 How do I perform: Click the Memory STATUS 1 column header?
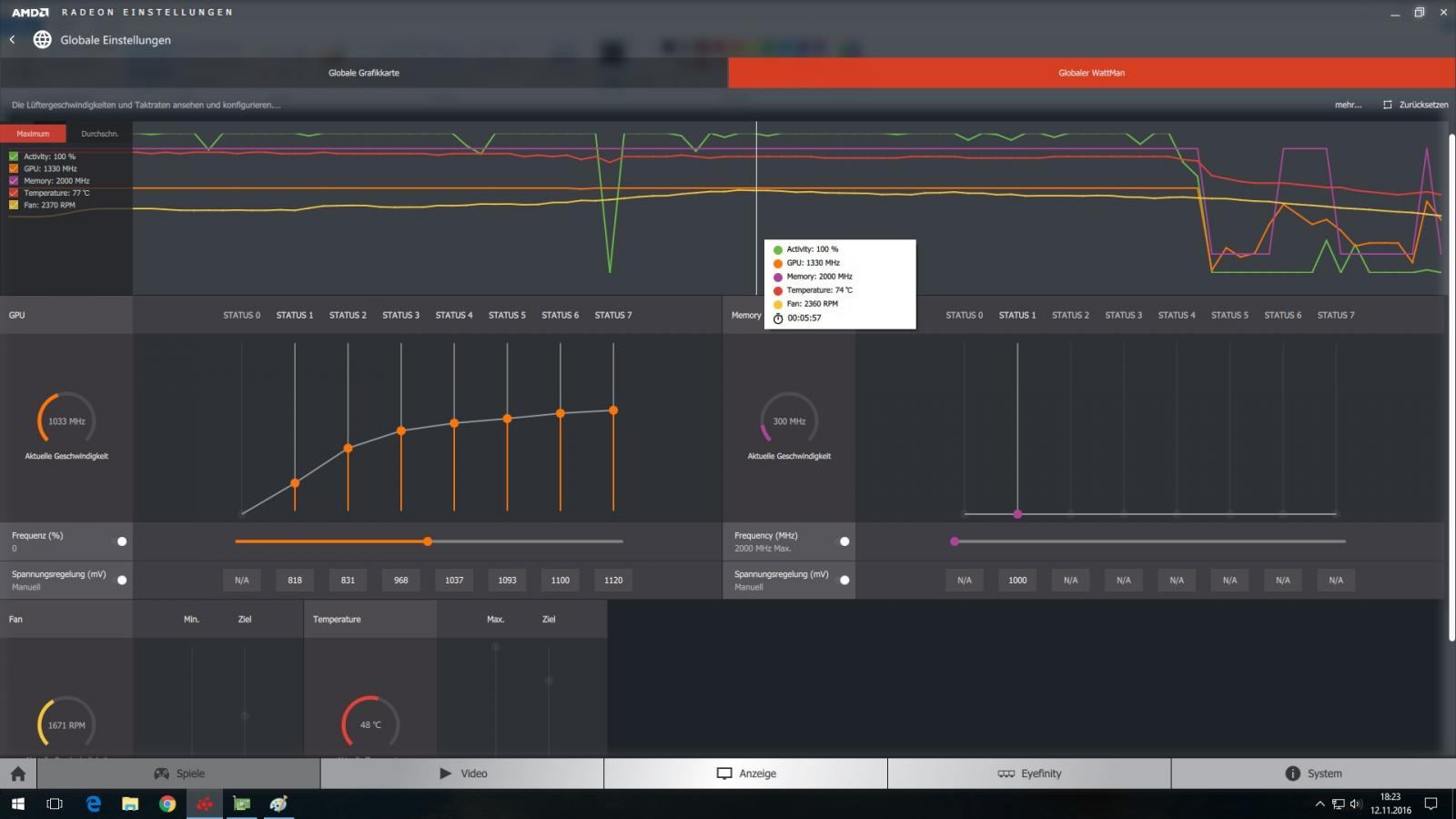[x=1017, y=315]
